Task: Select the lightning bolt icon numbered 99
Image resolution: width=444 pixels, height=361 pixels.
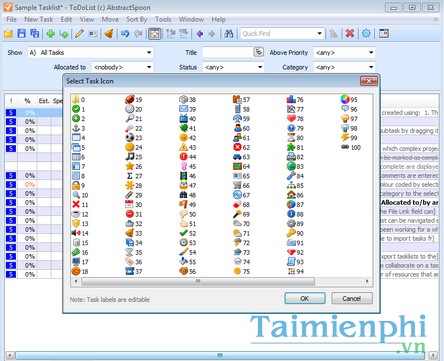Action: pyautogui.click(x=345, y=138)
